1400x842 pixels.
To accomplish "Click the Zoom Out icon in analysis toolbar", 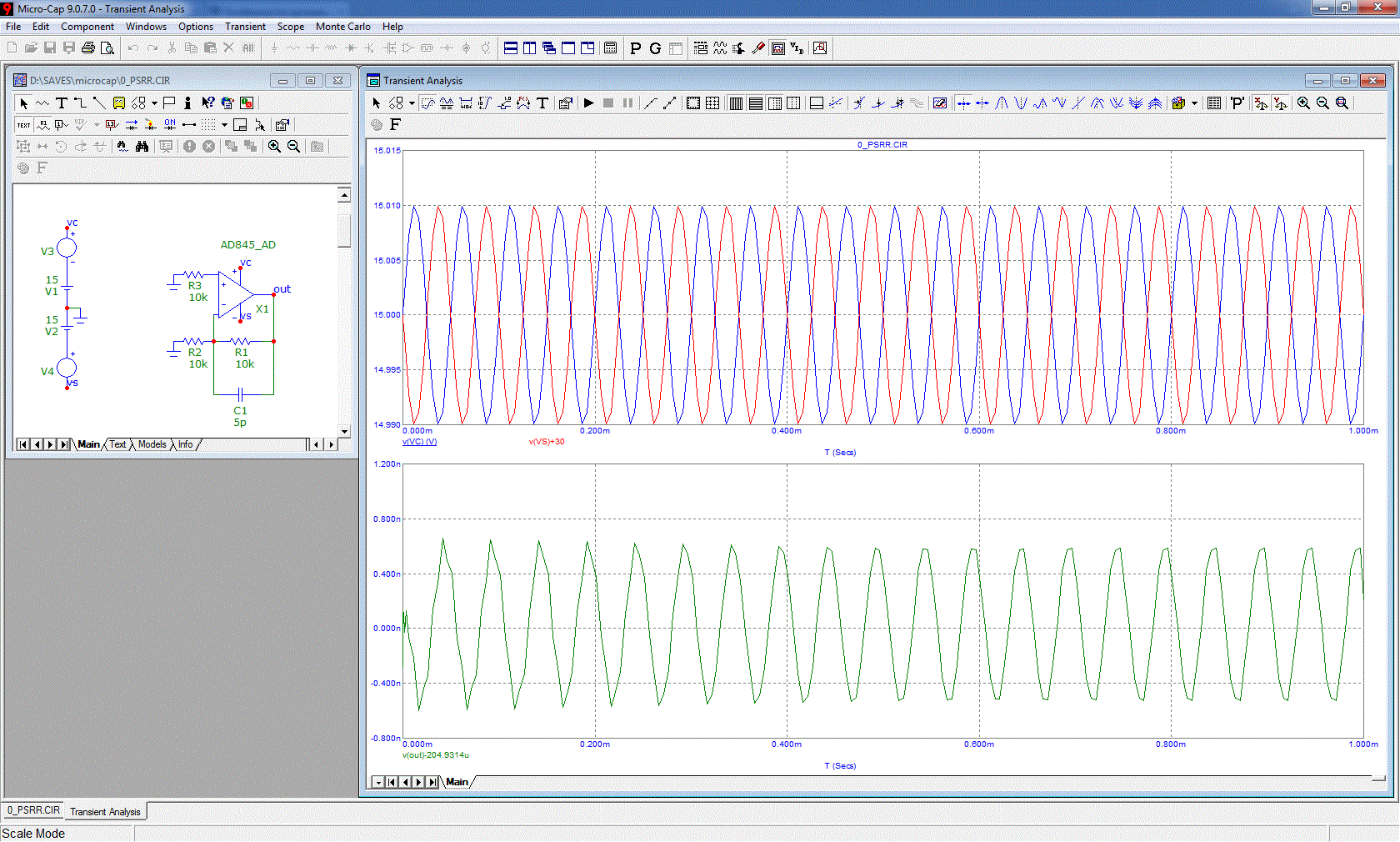I will (1322, 103).
